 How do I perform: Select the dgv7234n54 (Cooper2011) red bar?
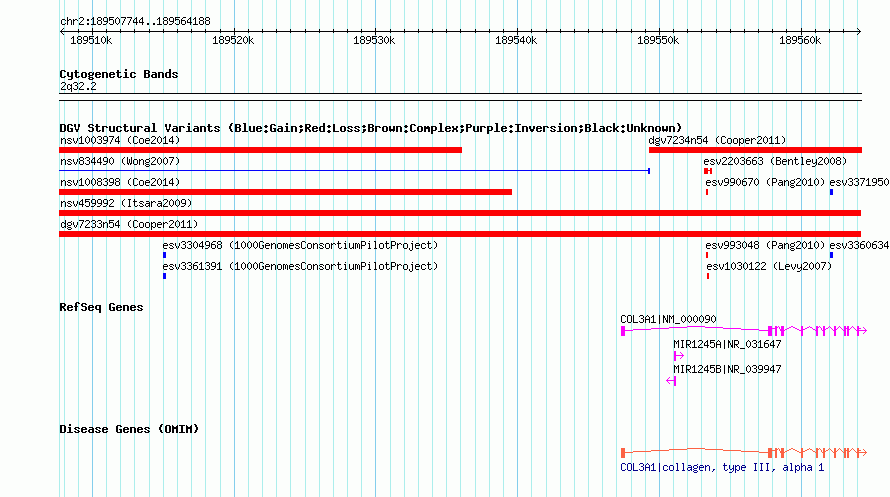pyautogui.click(x=755, y=150)
